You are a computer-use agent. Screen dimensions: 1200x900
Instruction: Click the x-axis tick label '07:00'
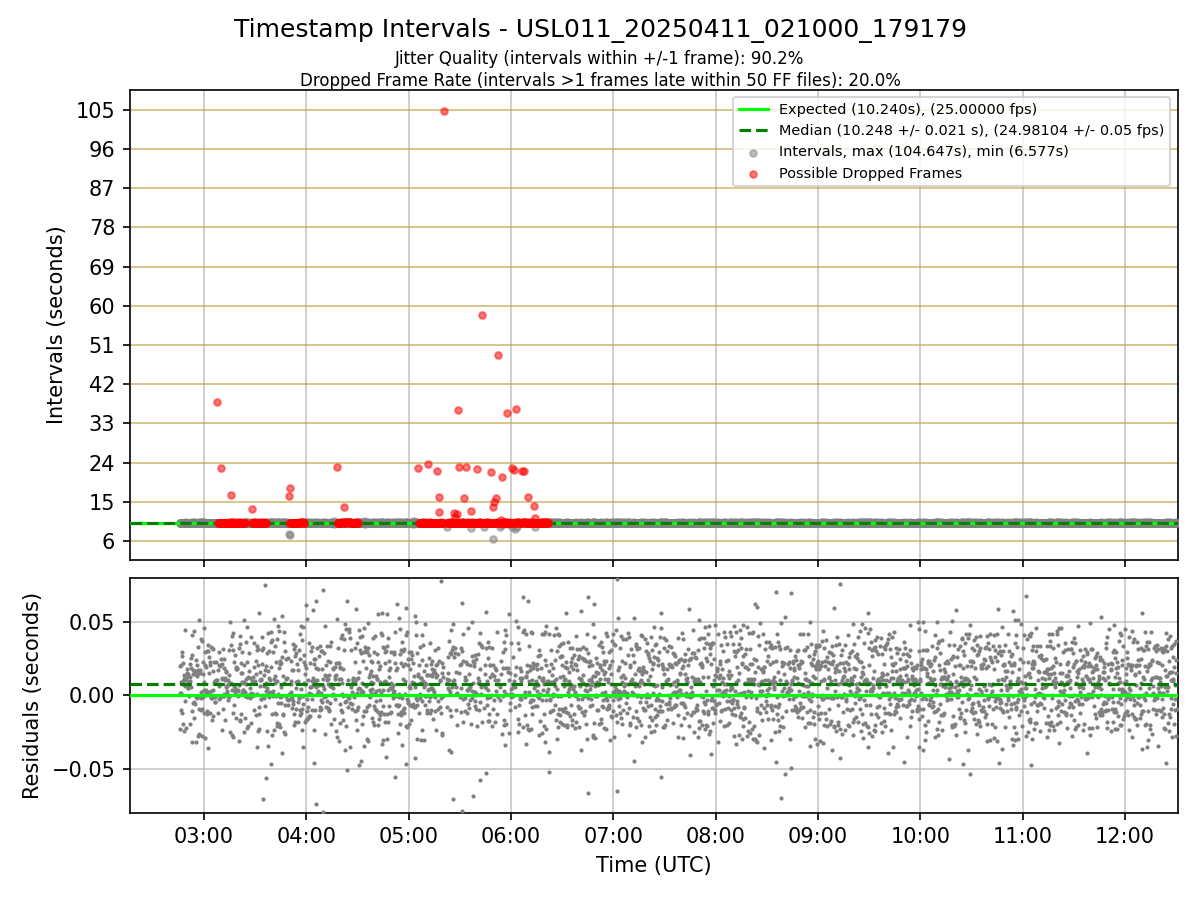click(613, 835)
